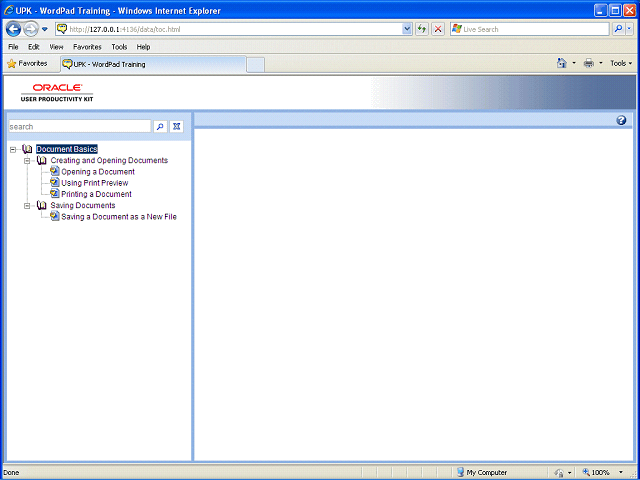
Task: Select the Opening a Document topic
Action: pyautogui.click(x=98, y=172)
